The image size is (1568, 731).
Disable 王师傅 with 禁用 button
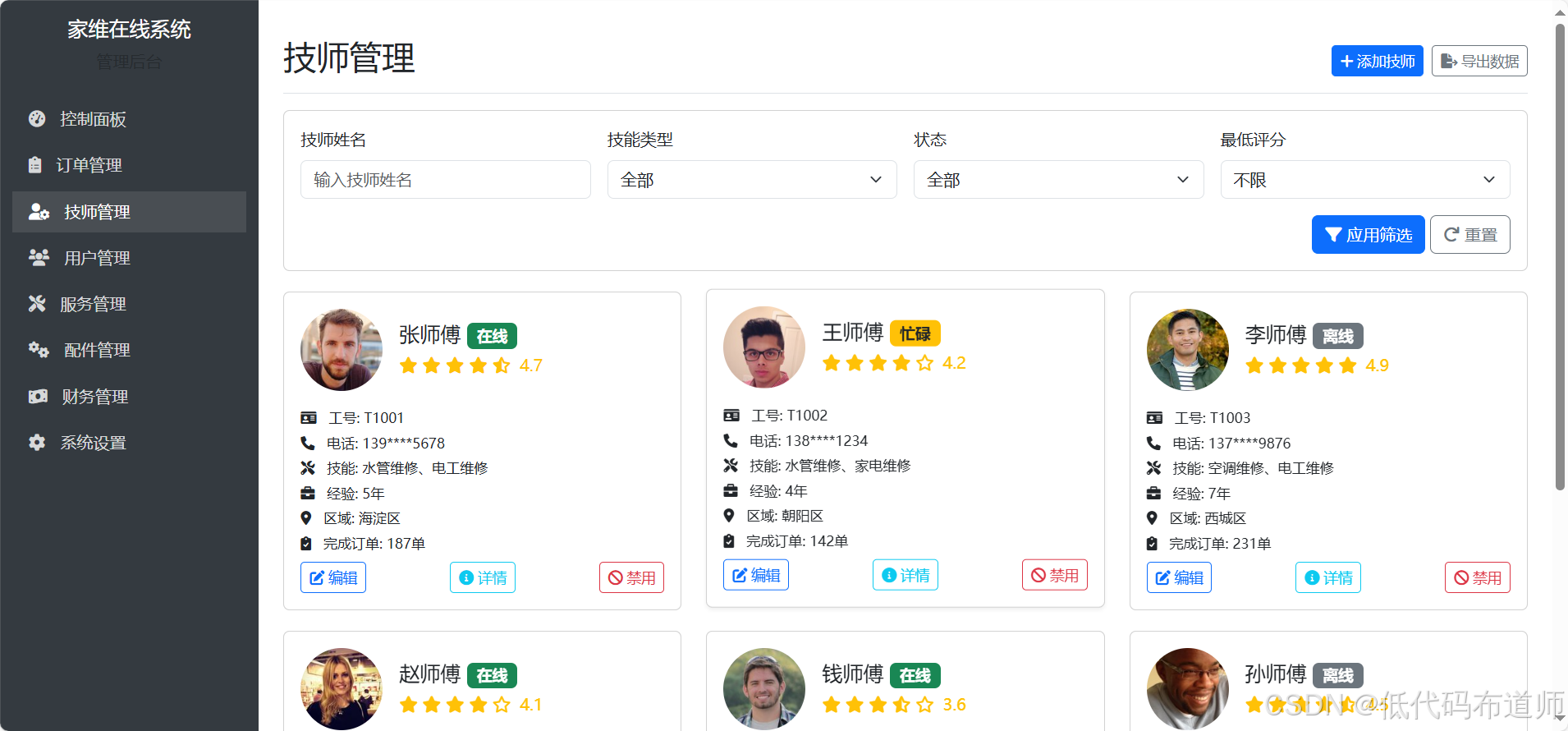(x=1055, y=575)
